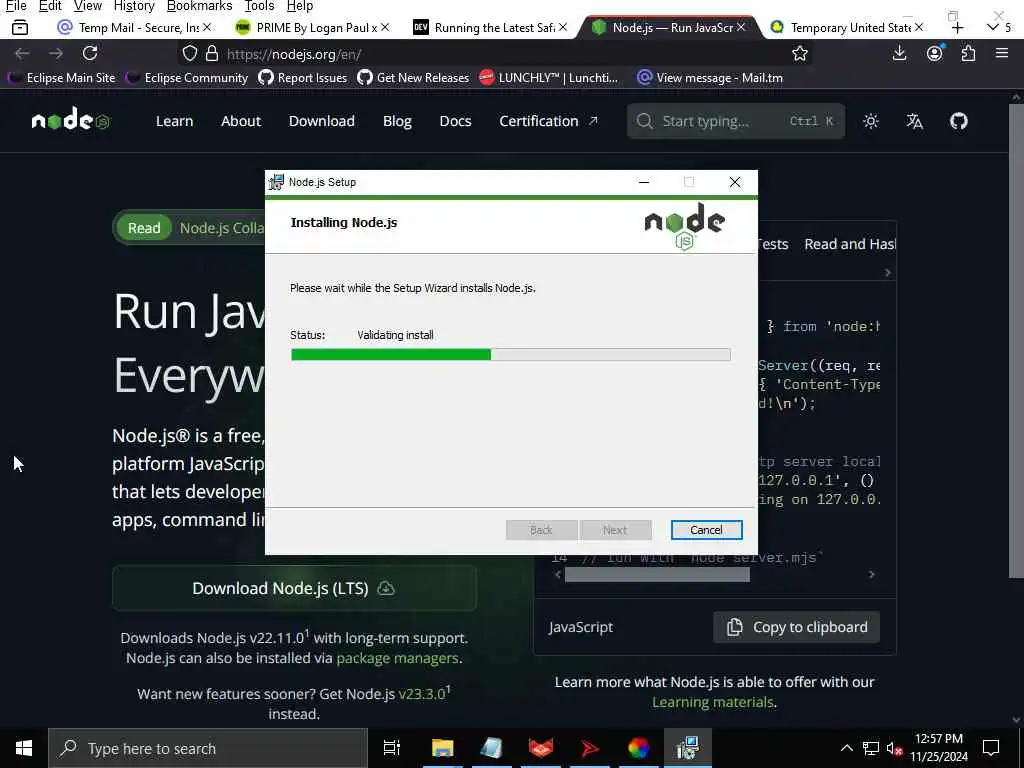Viewport: 1024px width, 768px height.
Task: Open the Docs nav item
Action: (x=455, y=121)
